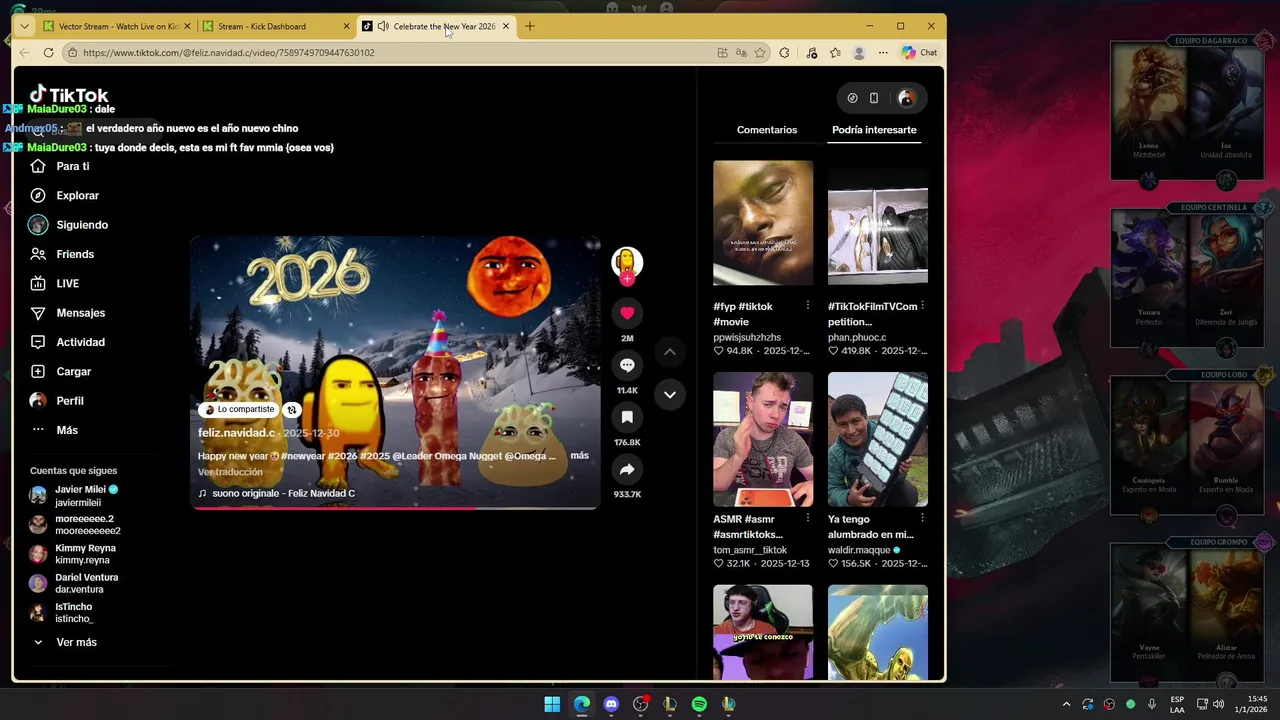Image resolution: width=1280 pixels, height=720 pixels.
Task: Share the video via arrow icon
Action: point(627,469)
